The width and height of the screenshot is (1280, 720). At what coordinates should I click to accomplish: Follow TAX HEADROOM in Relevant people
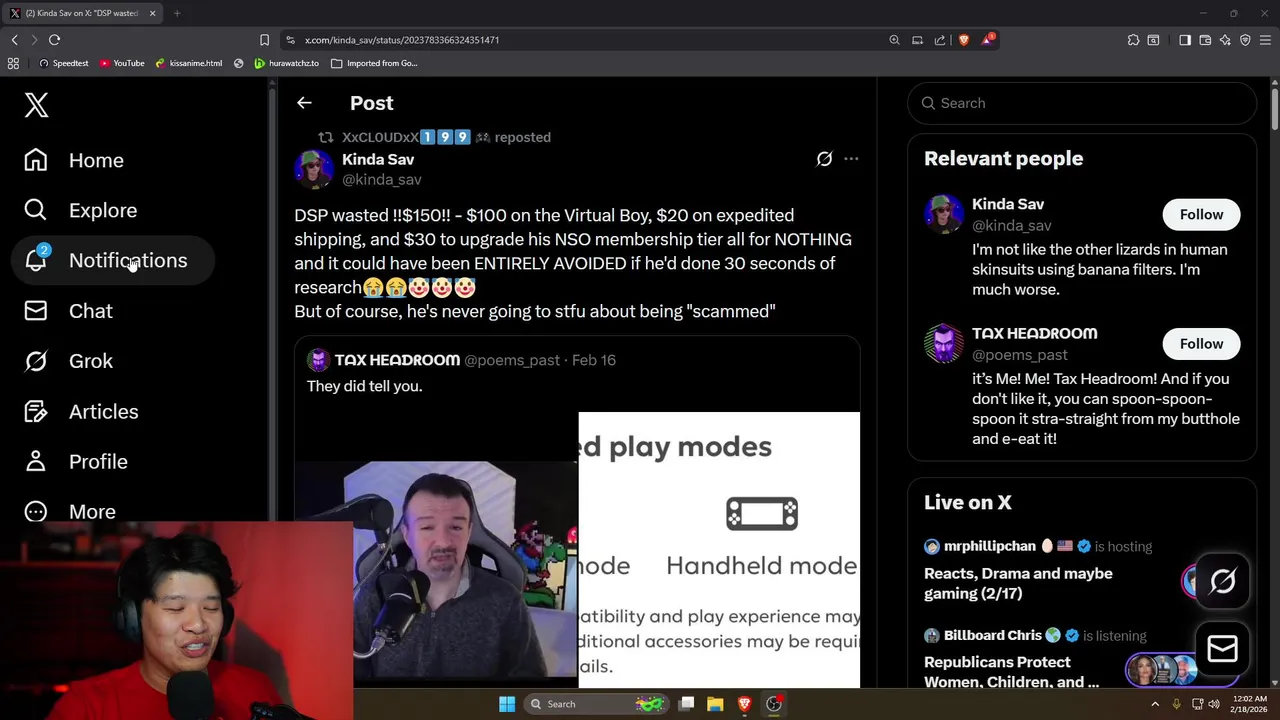coord(1201,343)
